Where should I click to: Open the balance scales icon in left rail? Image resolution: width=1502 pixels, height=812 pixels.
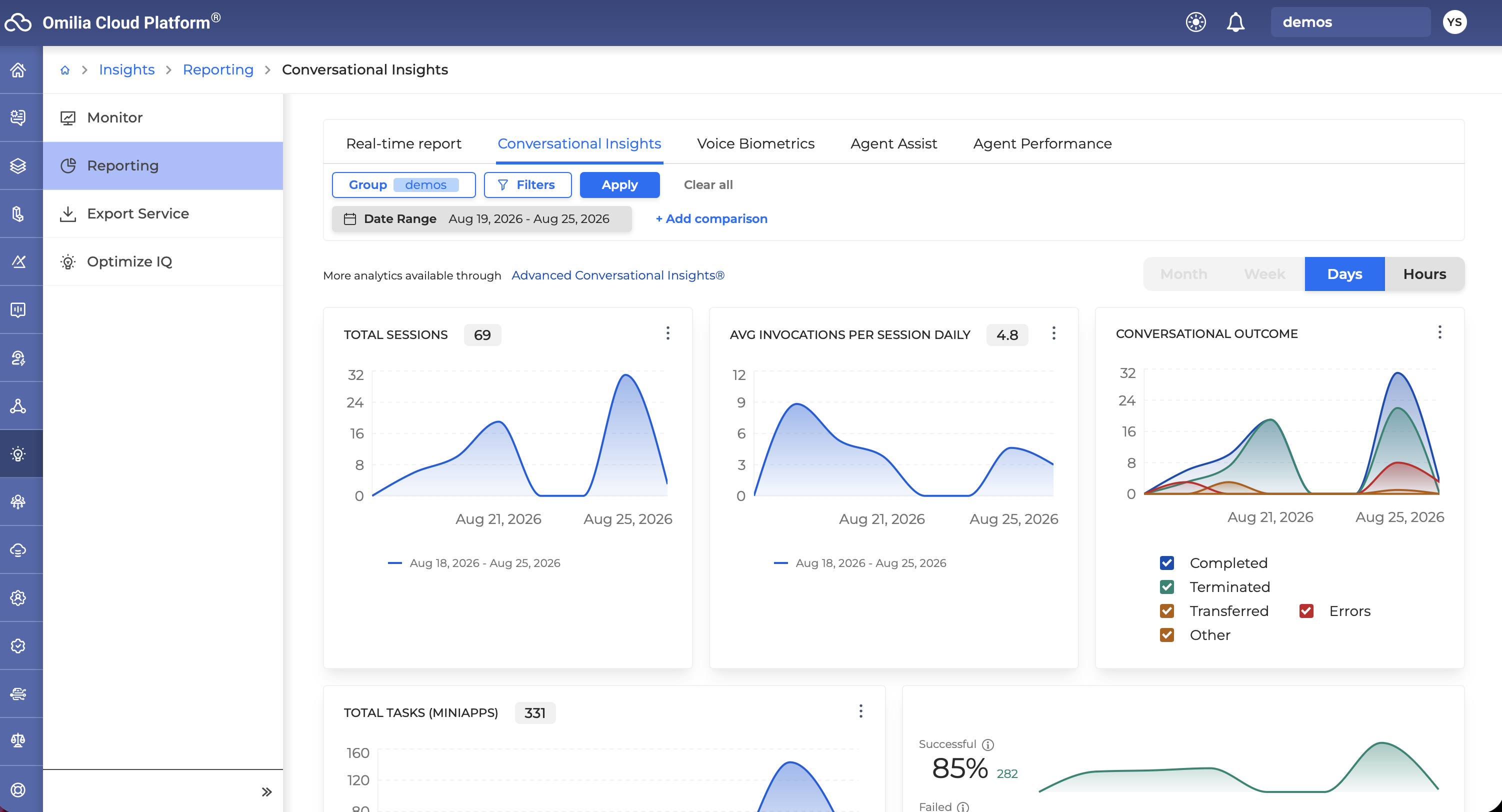point(18,741)
